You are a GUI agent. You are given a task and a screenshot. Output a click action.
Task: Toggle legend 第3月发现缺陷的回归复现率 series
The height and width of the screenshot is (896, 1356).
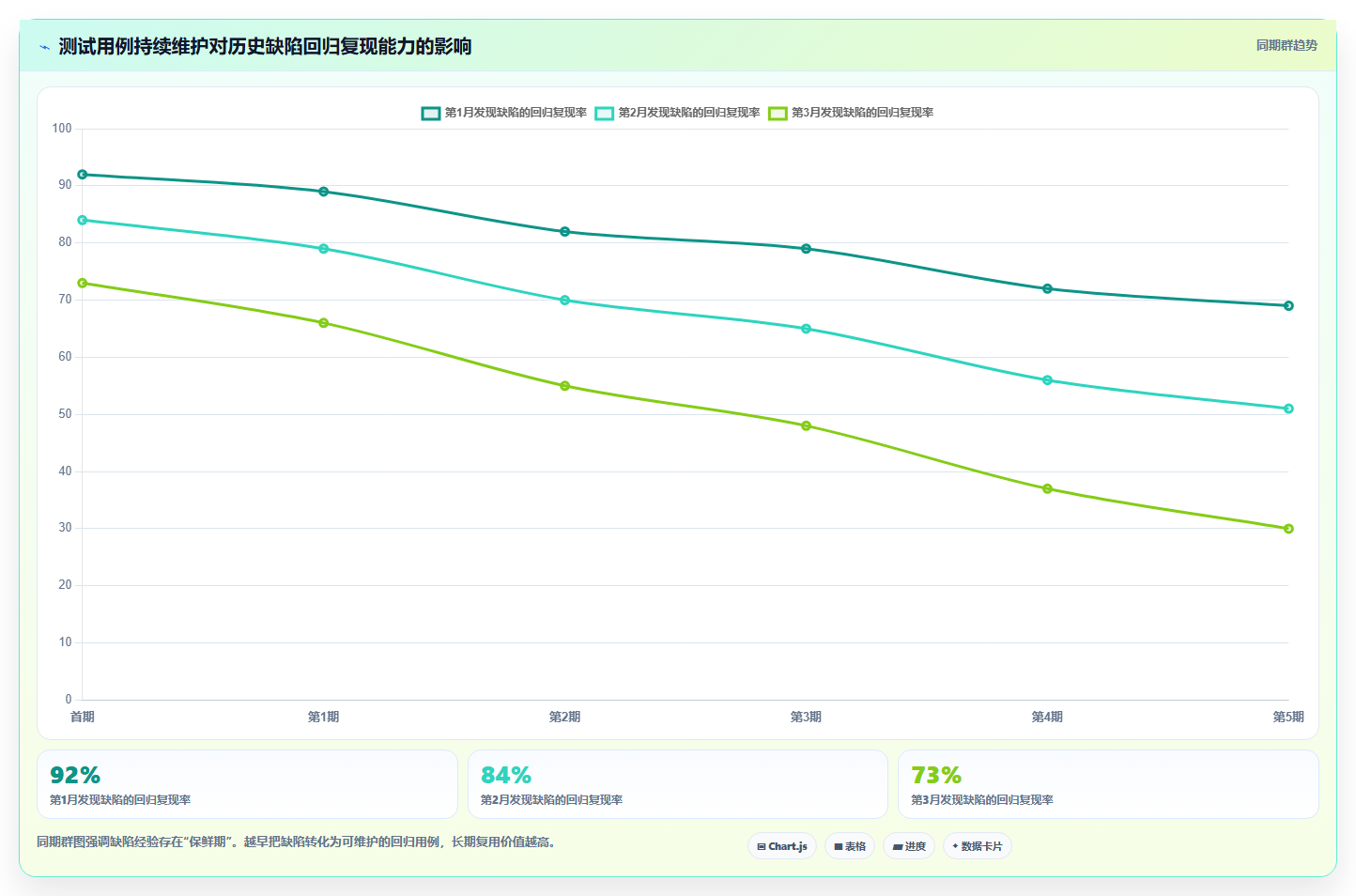(851, 113)
